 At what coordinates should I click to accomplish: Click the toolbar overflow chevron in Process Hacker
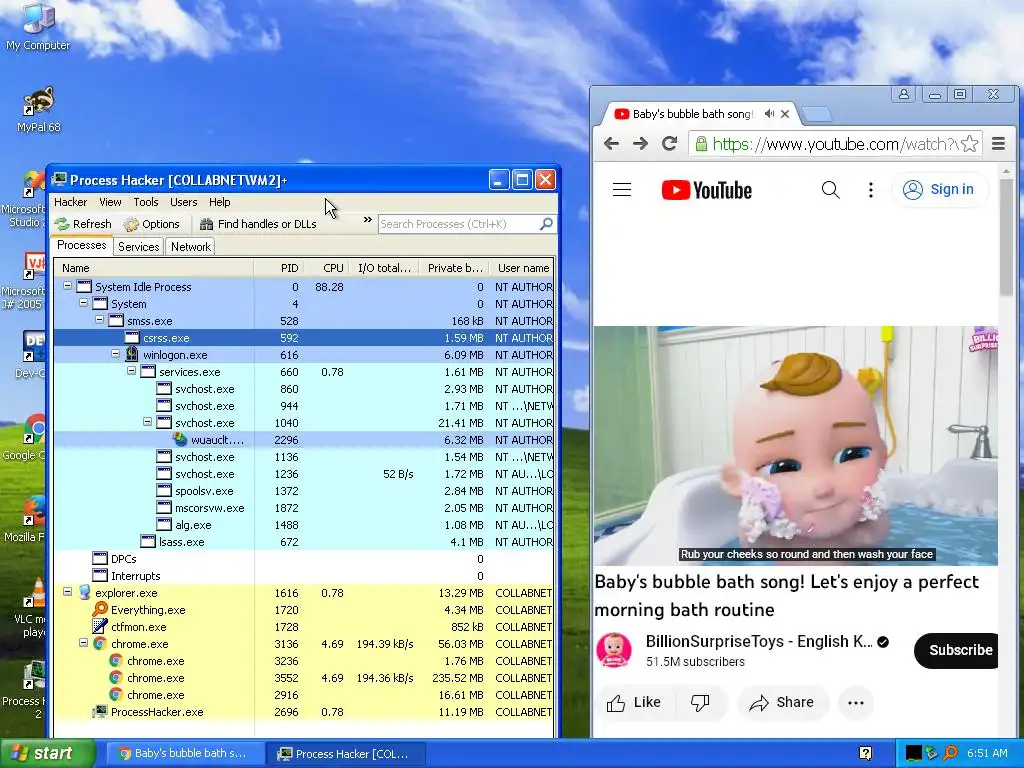coord(368,220)
